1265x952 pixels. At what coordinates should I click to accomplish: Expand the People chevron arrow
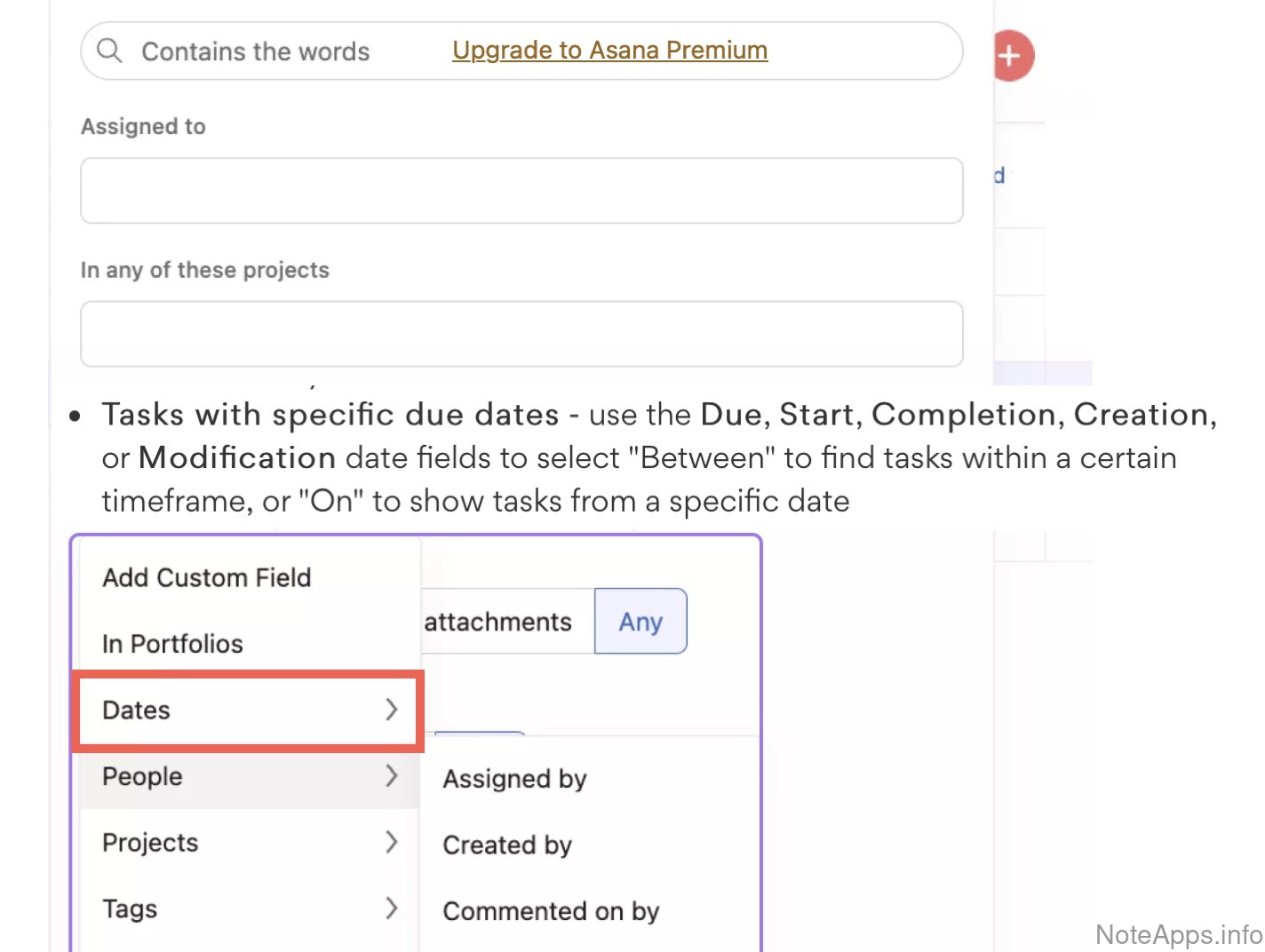point(391,776)
